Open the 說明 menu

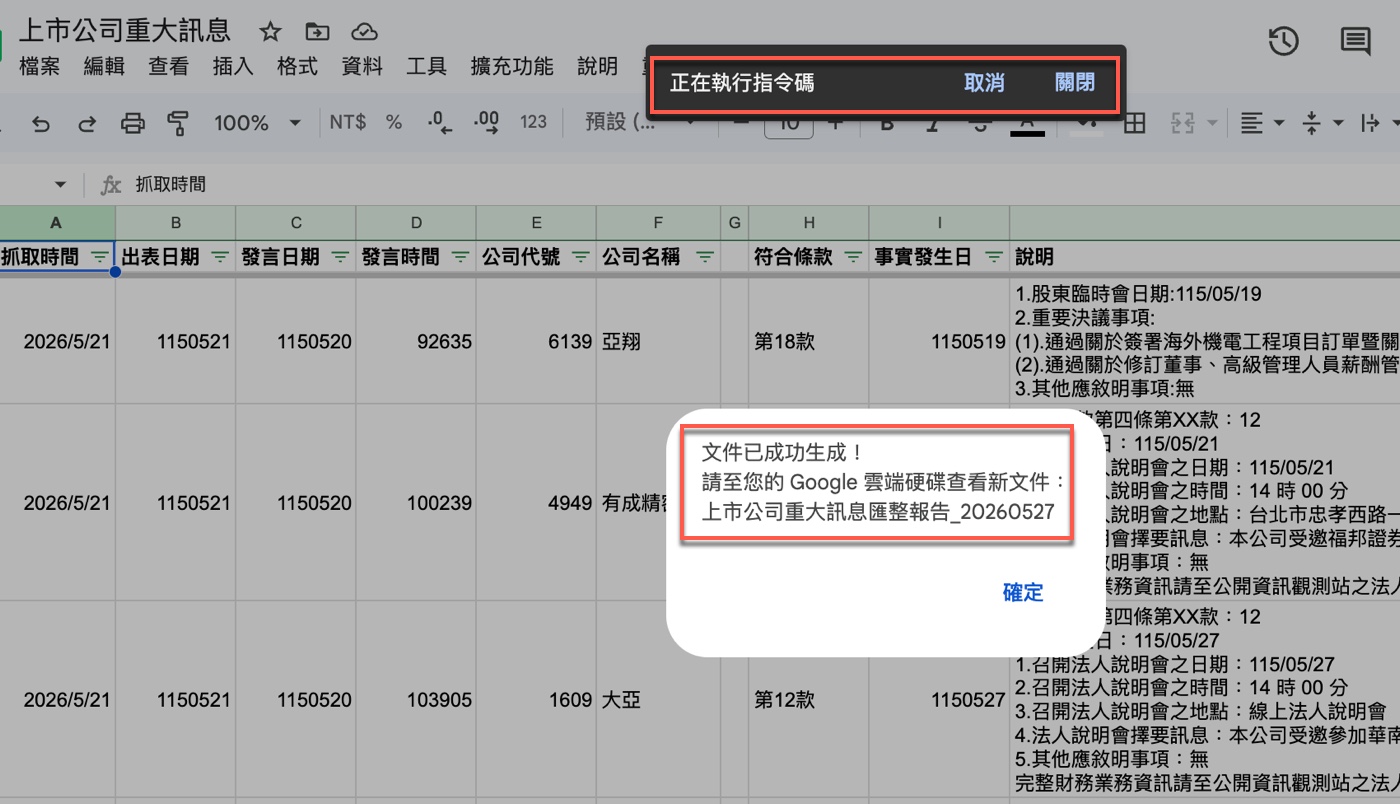tap(598, 67)
